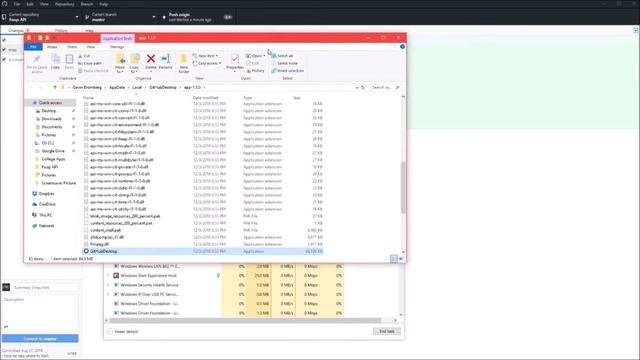
Task: Click the Dropbox icon in the navigation pane
Action: click(x=35, y=194)
